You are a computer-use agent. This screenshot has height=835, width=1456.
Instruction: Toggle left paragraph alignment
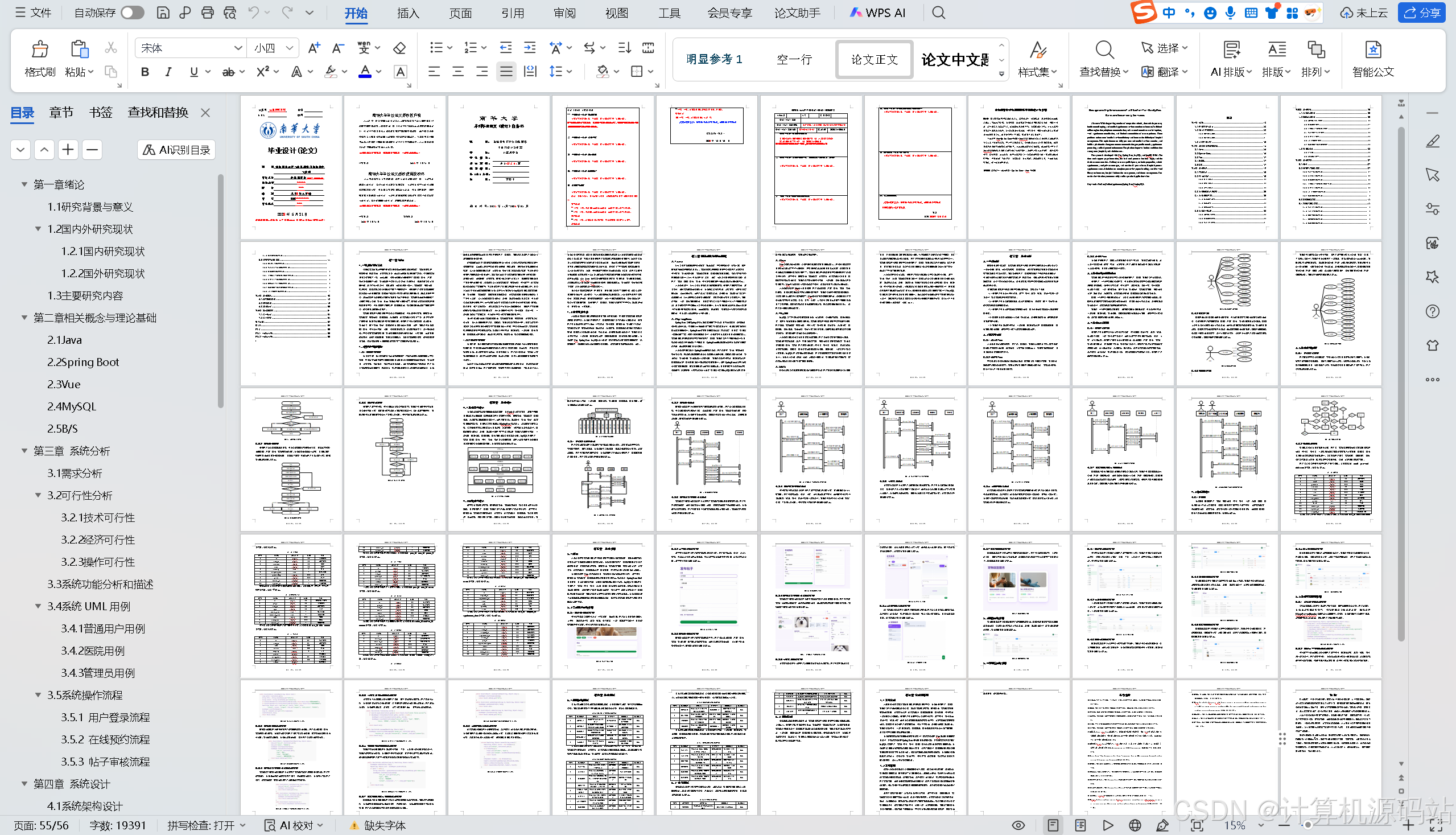tap(434, 72)
